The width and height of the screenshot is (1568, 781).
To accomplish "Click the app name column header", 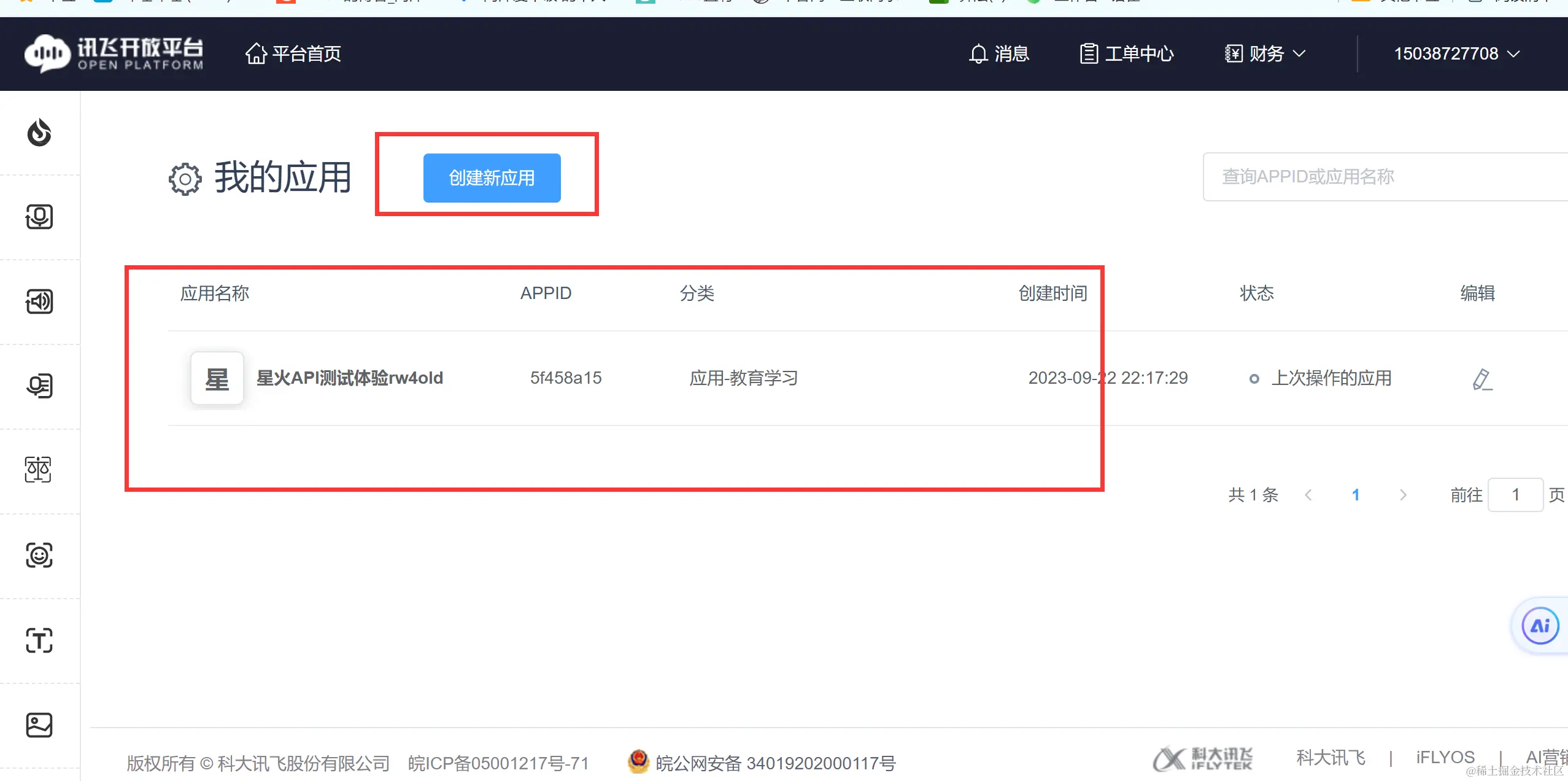I will pos(215,293).
